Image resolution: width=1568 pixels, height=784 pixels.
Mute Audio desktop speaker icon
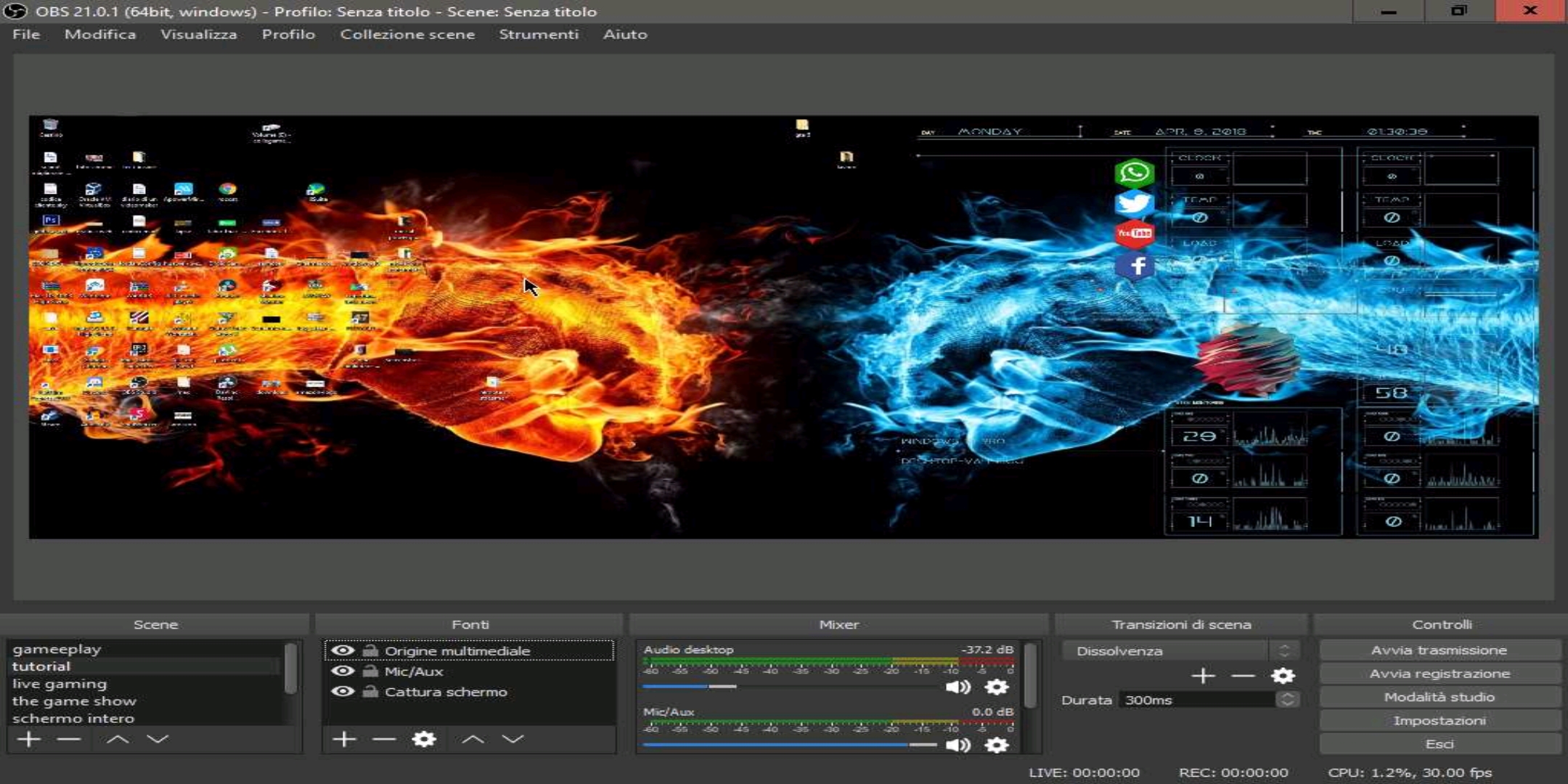pyautogui.click(x=957, y=687)
